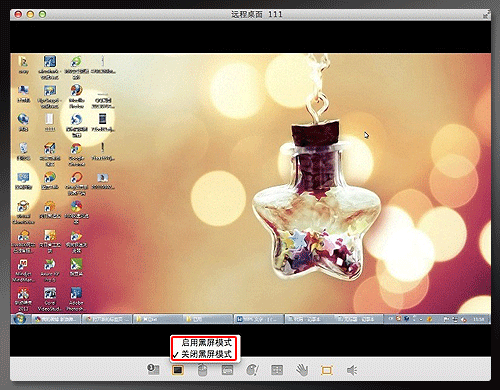Open Adobe Photoshop shortcut on remote desktop

(76, 299)
